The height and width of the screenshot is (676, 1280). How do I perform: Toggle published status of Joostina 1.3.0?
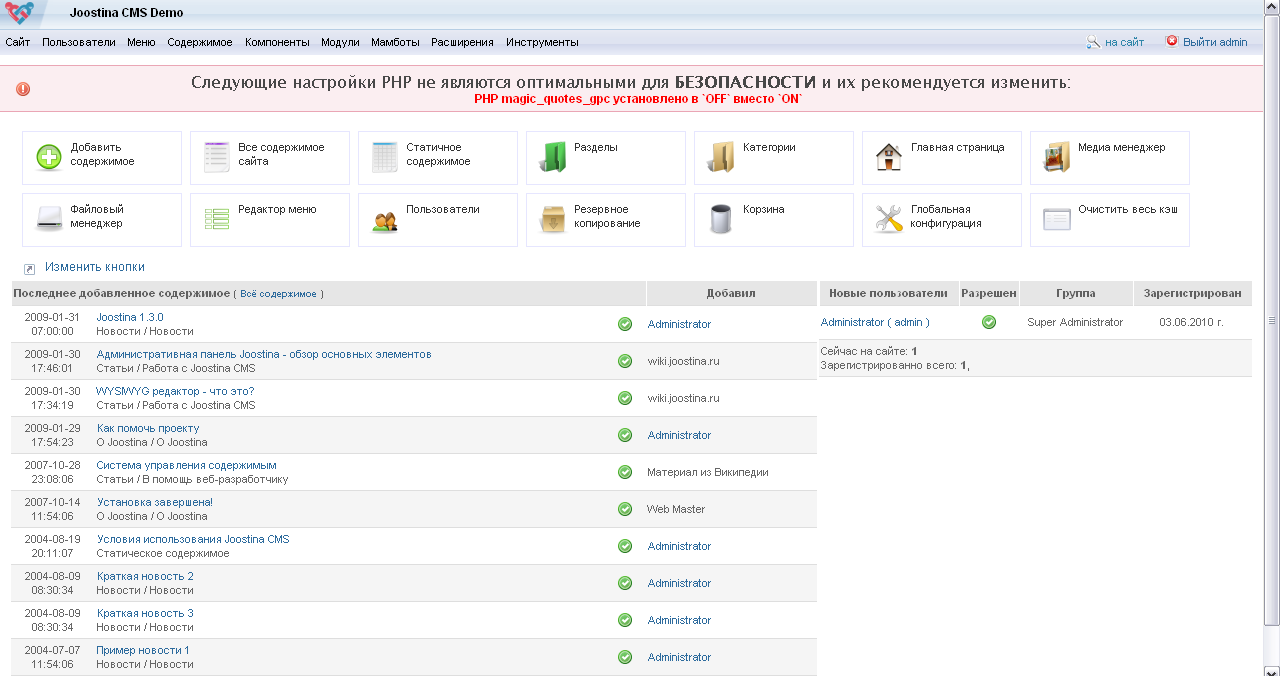click(625, 324)
